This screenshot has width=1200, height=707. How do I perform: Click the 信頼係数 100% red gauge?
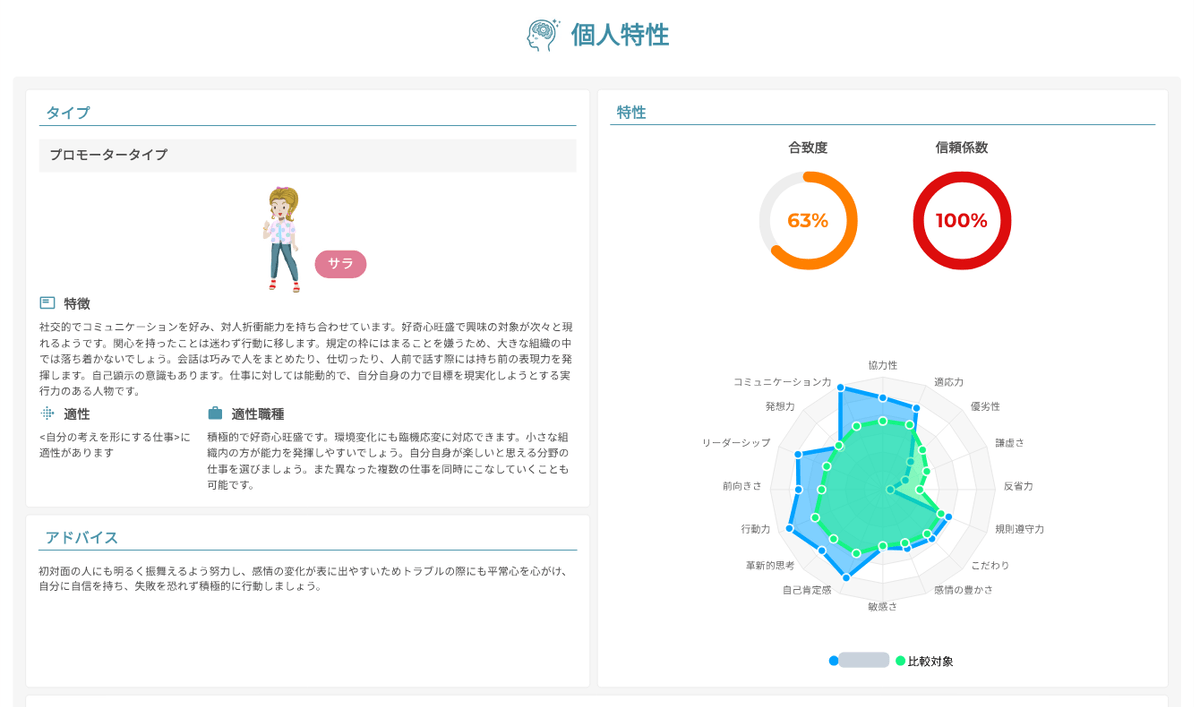pos(962,221)
